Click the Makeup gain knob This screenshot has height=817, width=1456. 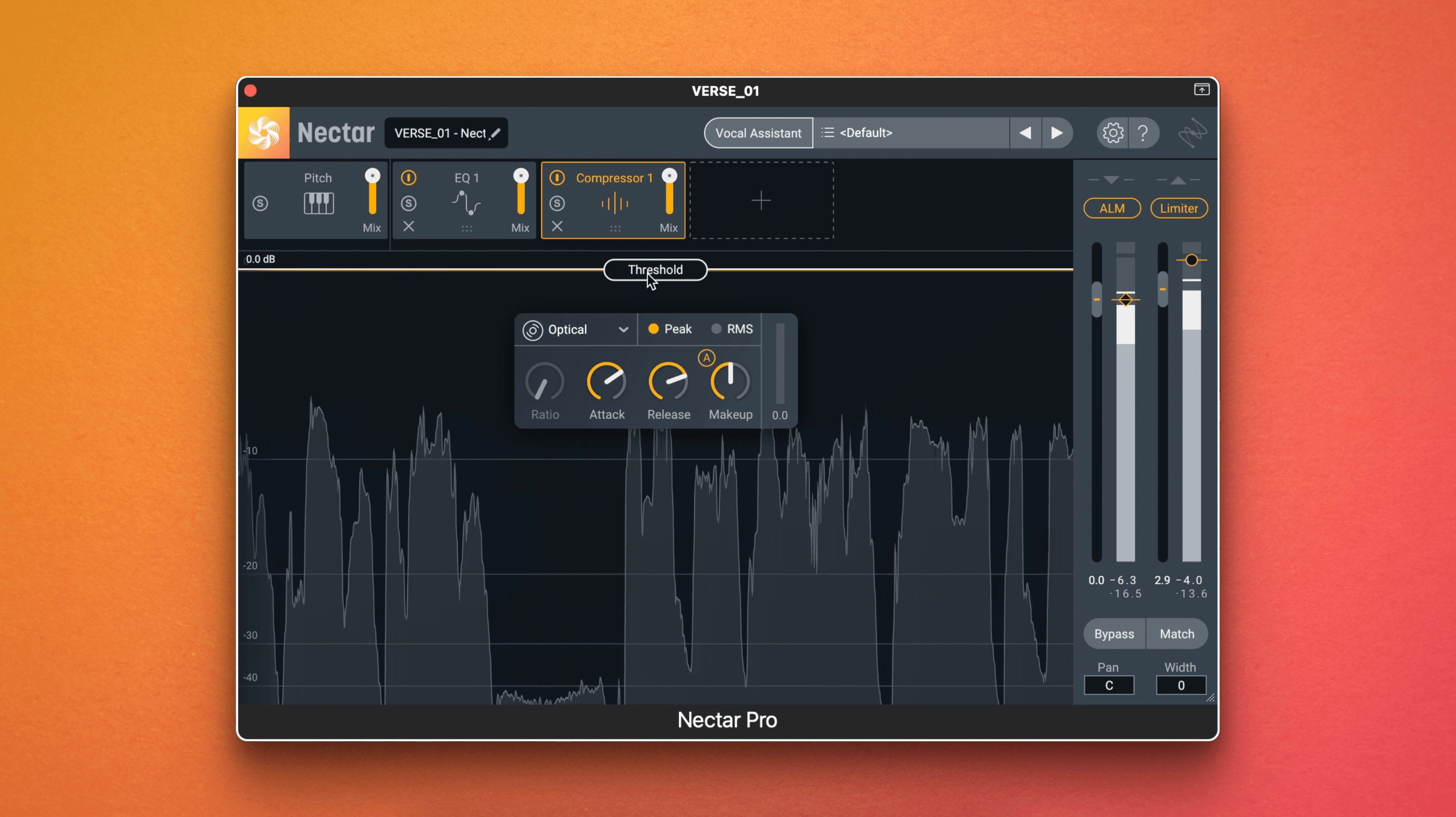(x=730, y=382)
